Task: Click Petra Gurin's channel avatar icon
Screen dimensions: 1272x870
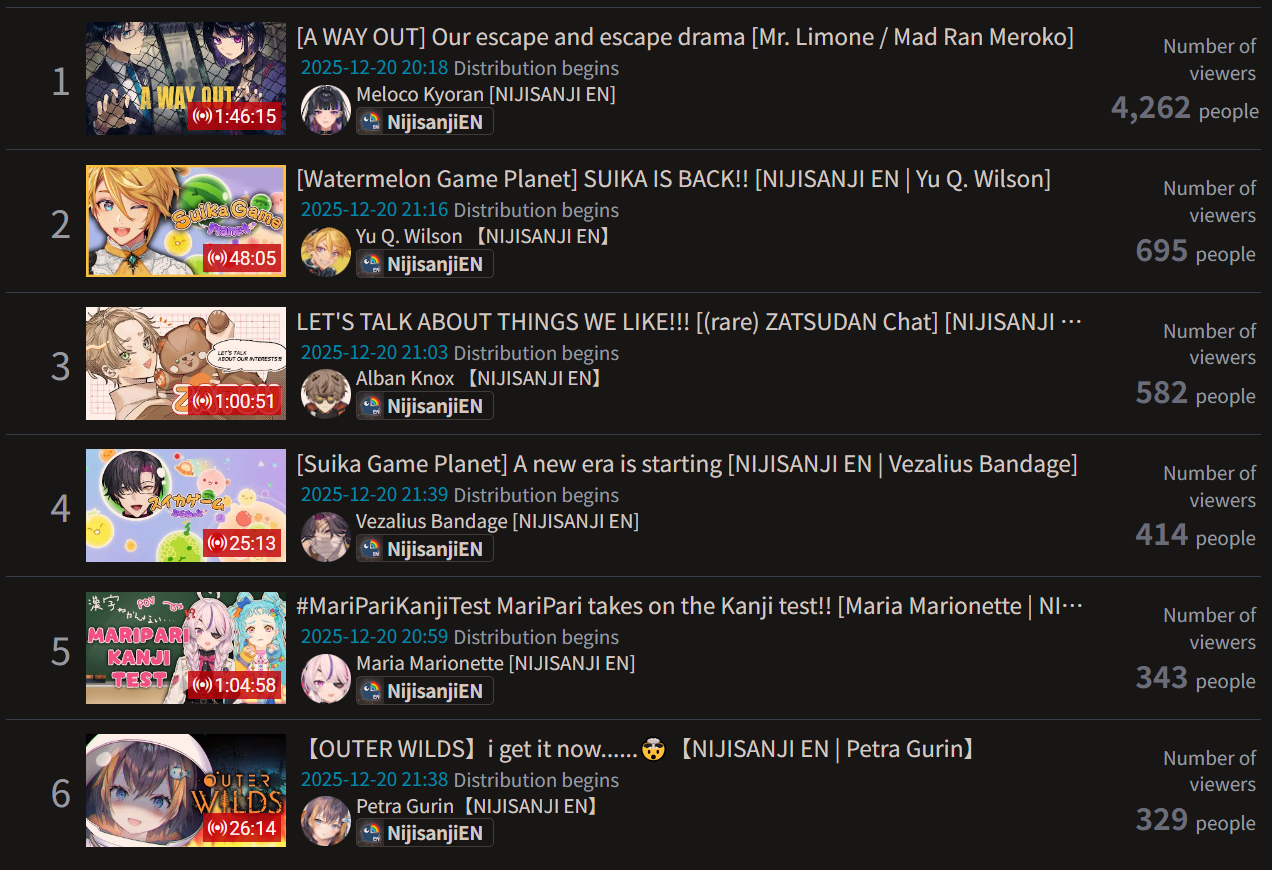Action: (325, 821)
